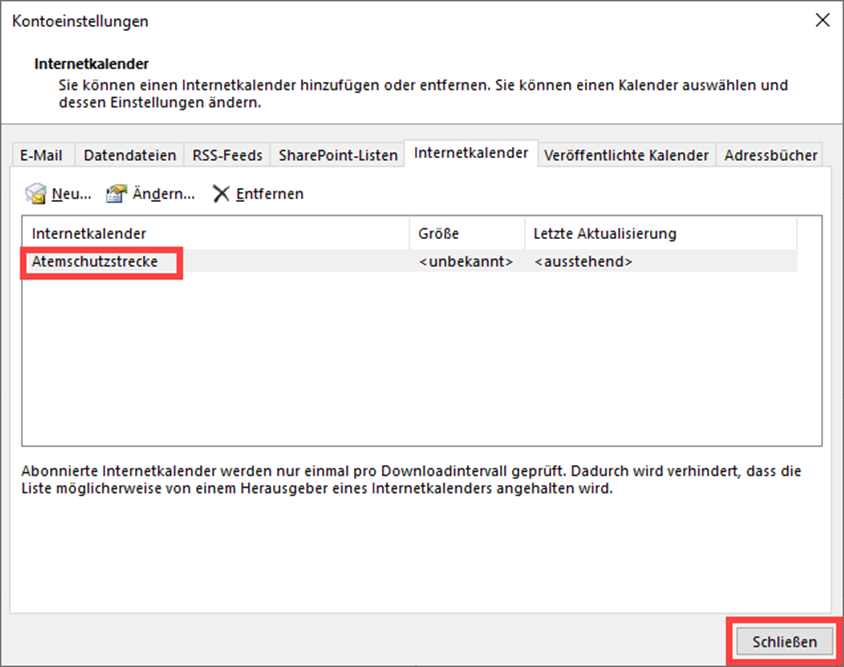Click the Ändern icon
The height and width of the screenshot is (667, 844).
[116, 193]
